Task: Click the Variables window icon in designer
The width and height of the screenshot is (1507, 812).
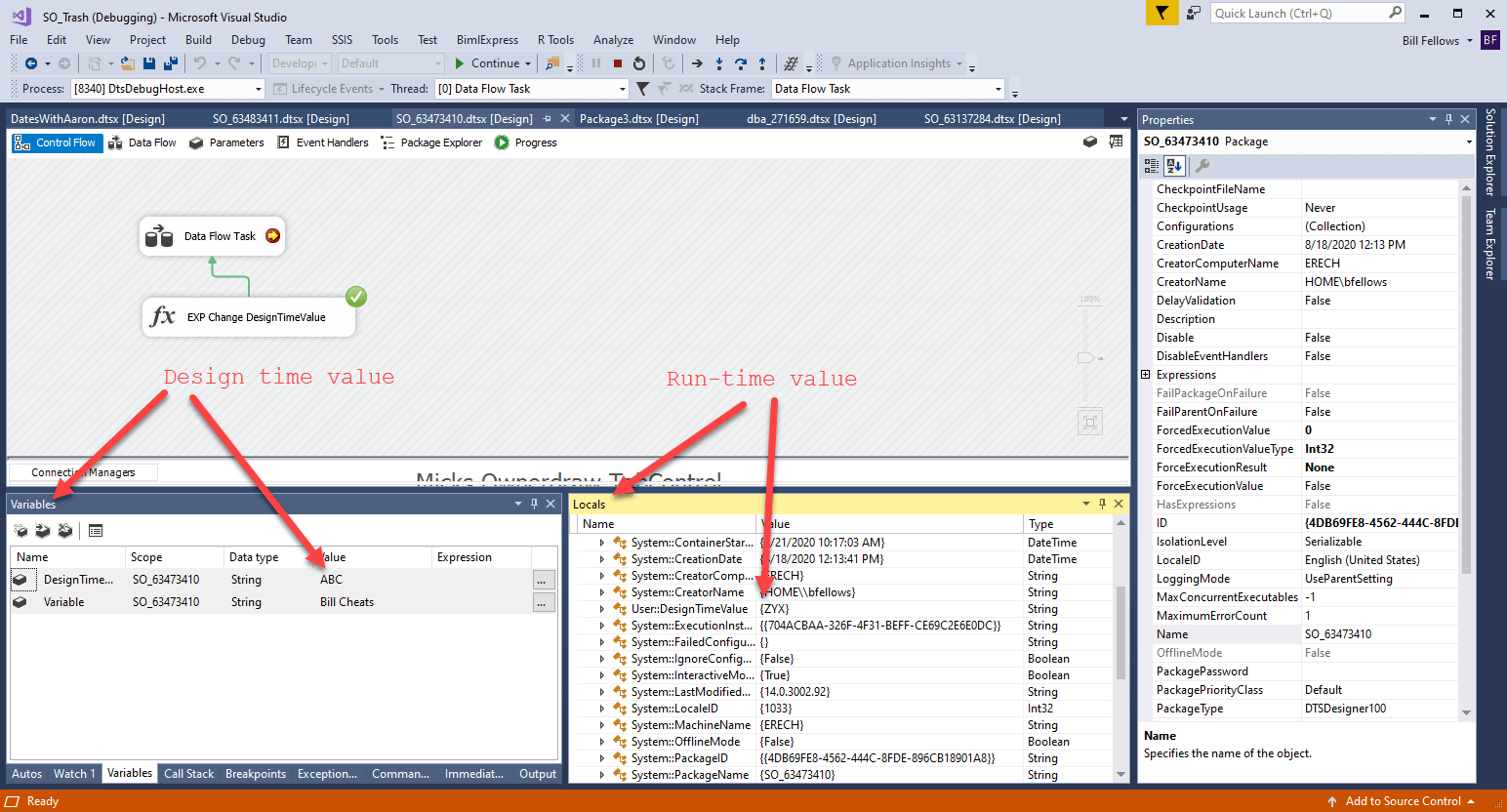Action: [1116, 142]
